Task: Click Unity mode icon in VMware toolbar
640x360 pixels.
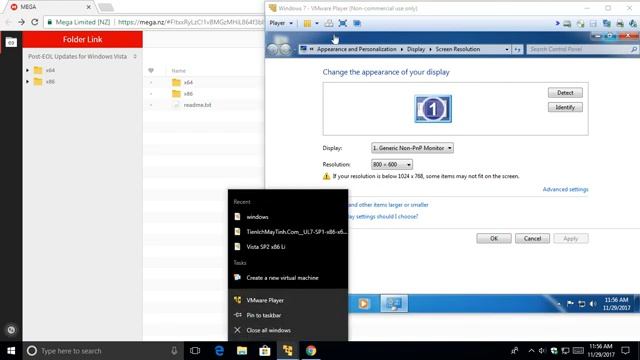Action: [x=357, y=24]
